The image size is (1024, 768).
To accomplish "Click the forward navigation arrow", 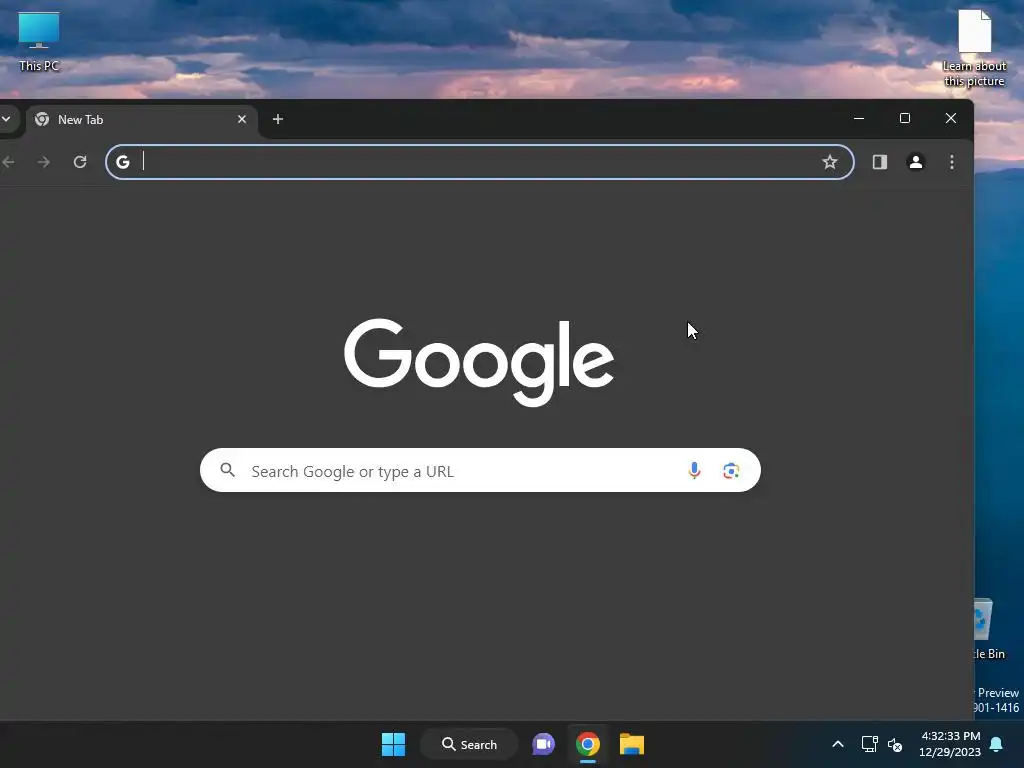I will (44, 162).
